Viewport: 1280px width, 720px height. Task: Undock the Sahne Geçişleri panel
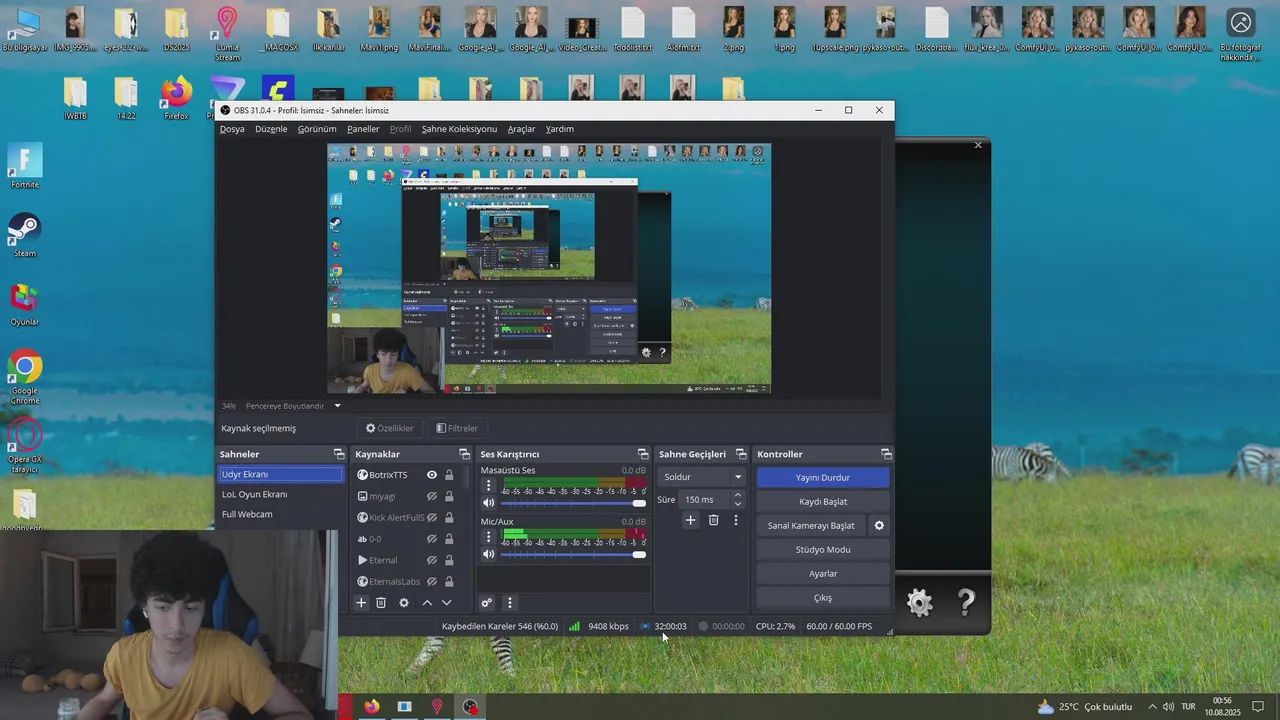[x=741, y=454]
